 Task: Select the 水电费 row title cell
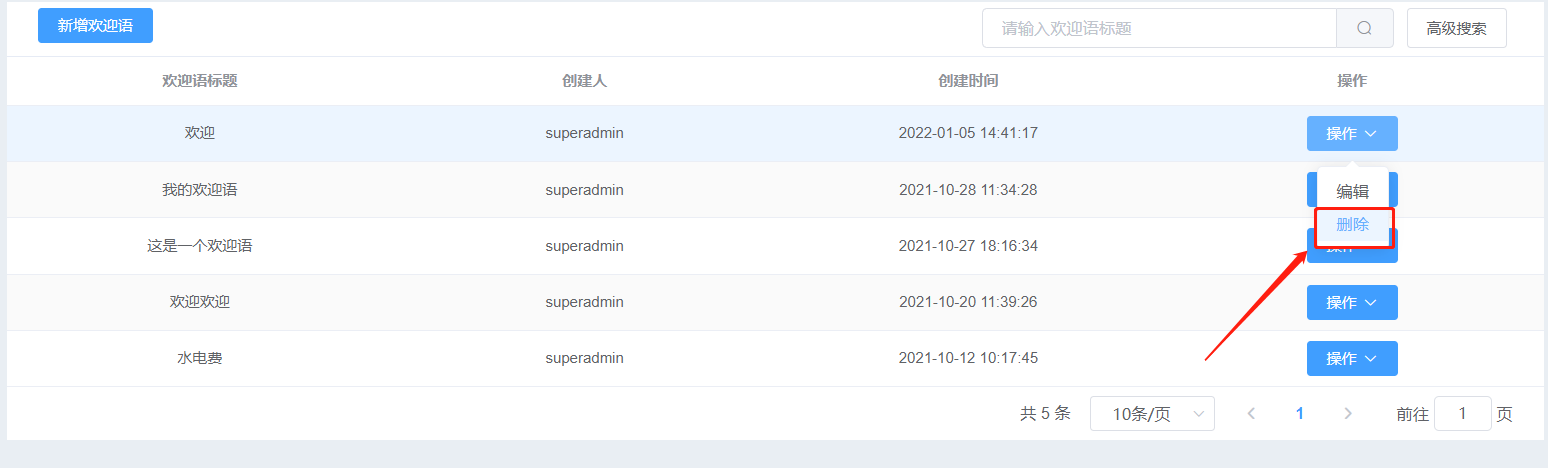[200, 358]
